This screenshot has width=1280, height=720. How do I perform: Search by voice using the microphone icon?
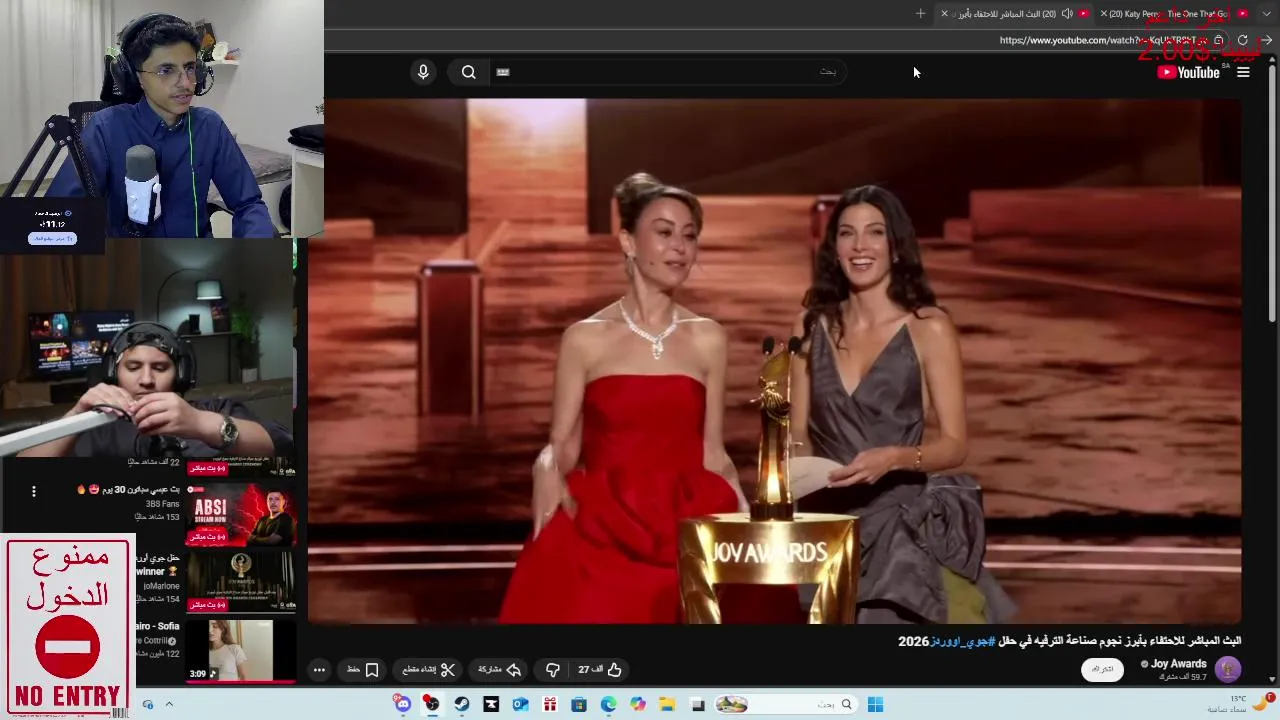[423, 72]
